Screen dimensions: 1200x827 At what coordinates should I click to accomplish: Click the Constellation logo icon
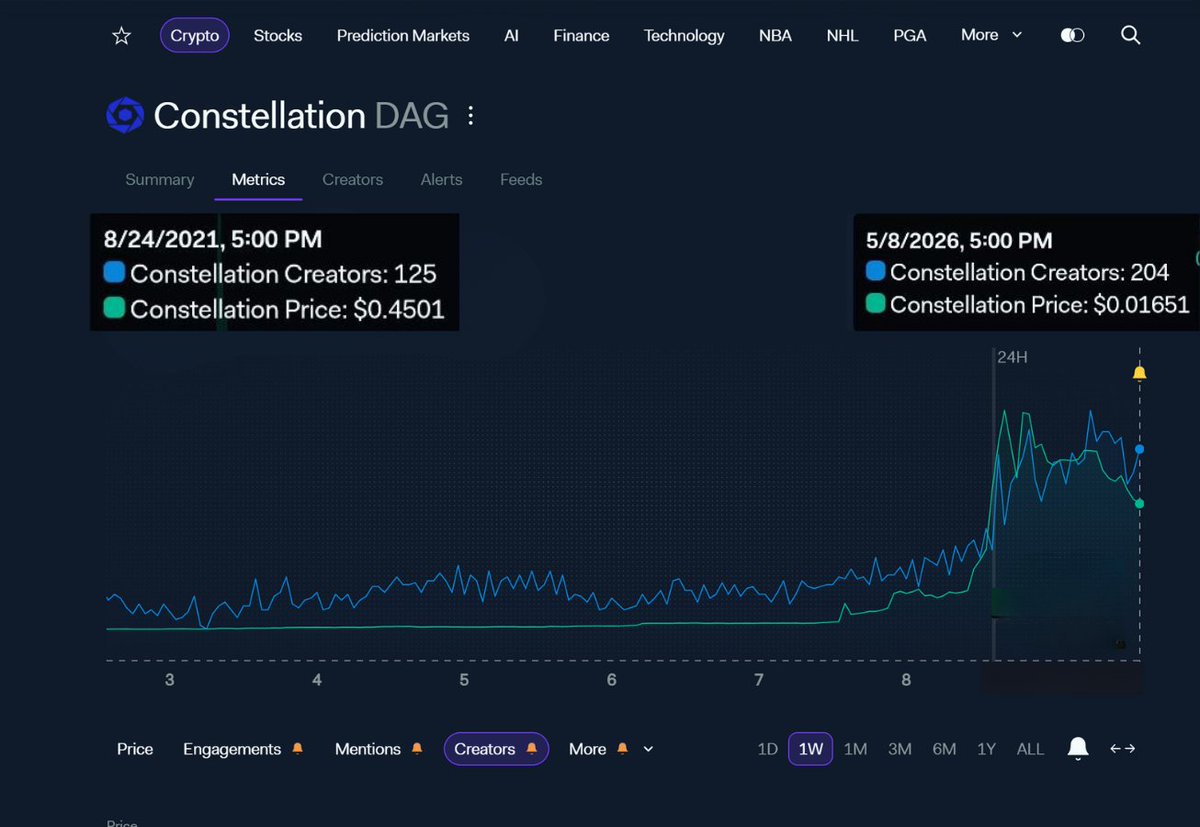[125, 116]
